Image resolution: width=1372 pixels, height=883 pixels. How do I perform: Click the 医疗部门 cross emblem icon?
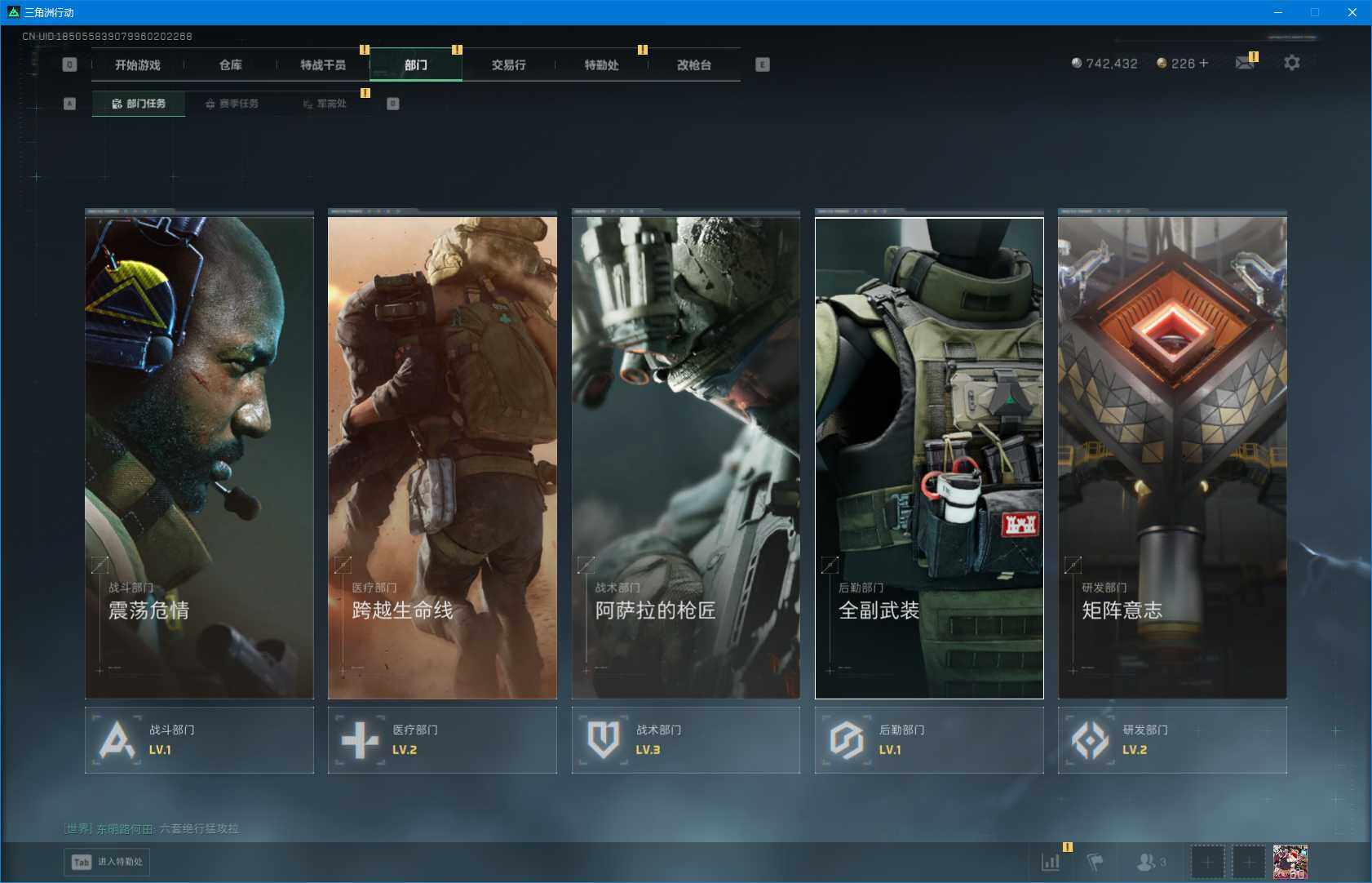coord(360,740)
